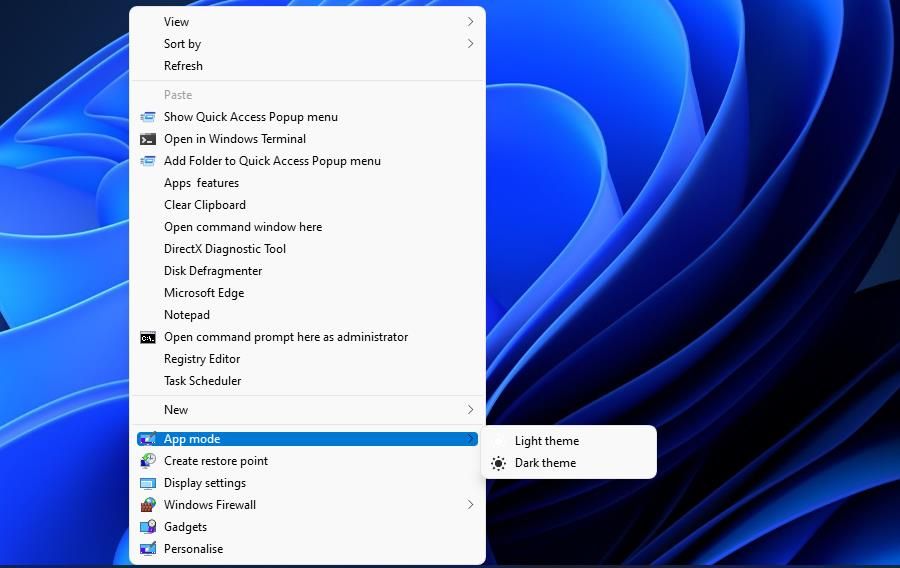The width and height of the screenshot is (900, 568).
Task: Click the command prompt administrator icon
Action: tap(148, 337)
